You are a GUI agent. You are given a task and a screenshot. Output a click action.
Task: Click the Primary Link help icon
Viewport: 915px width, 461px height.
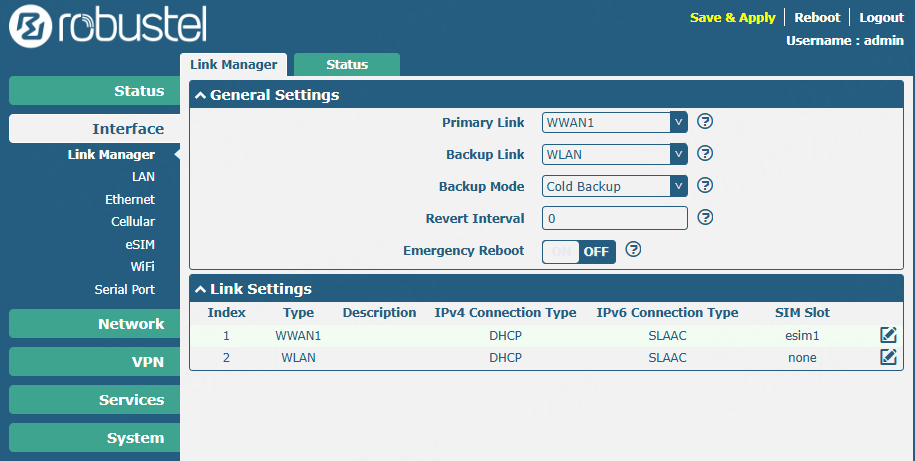click(705, 122)
